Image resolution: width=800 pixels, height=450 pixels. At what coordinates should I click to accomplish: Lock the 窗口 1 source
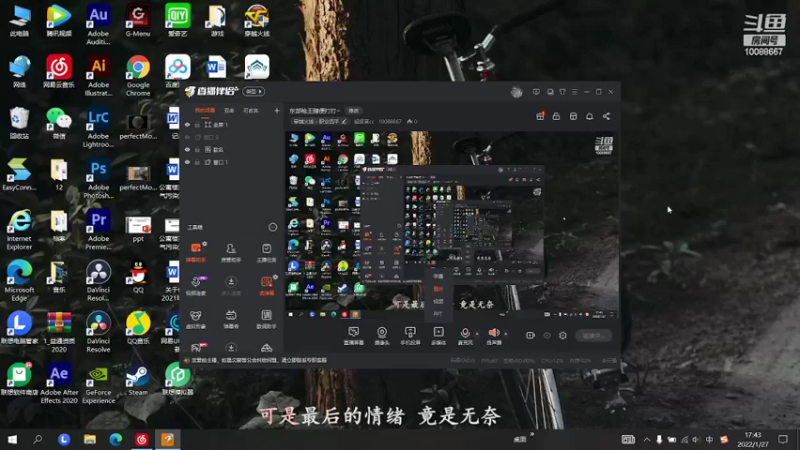click(197, 162)
